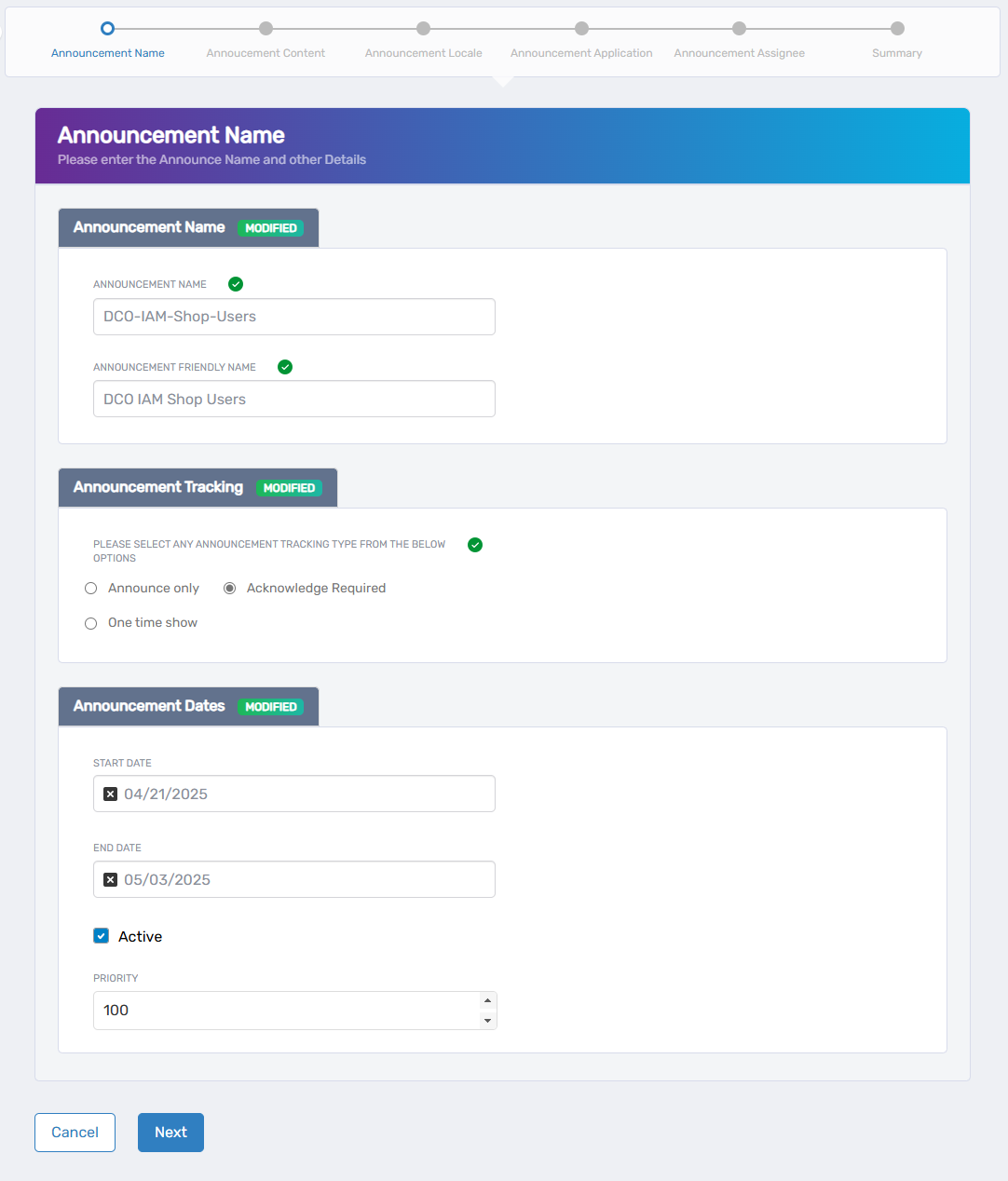This screenshot has height=1181, width=1008.
Task: Decrease Priority with the down arrow
Action: [487, 1021]
